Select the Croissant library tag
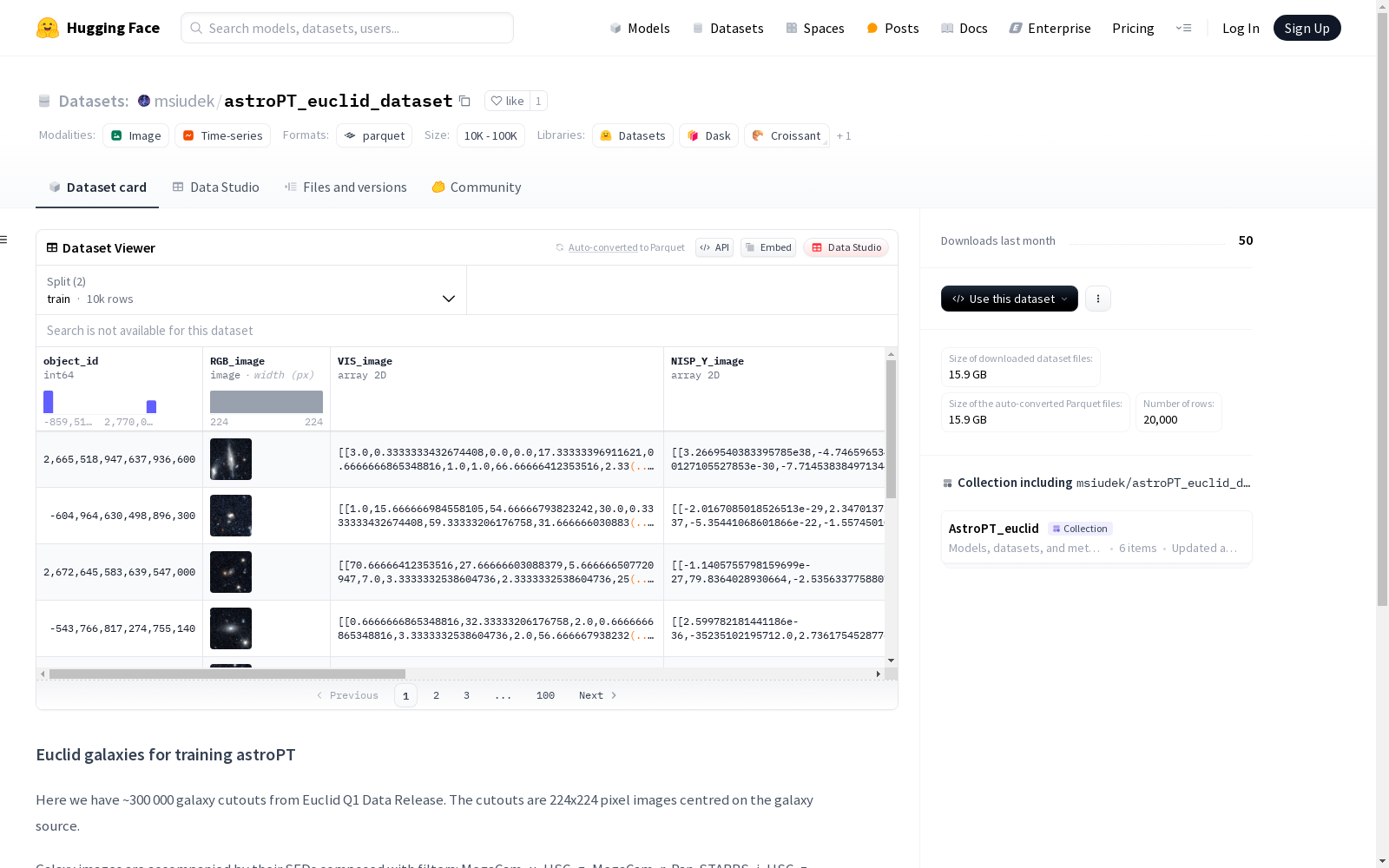 (787, 135)
